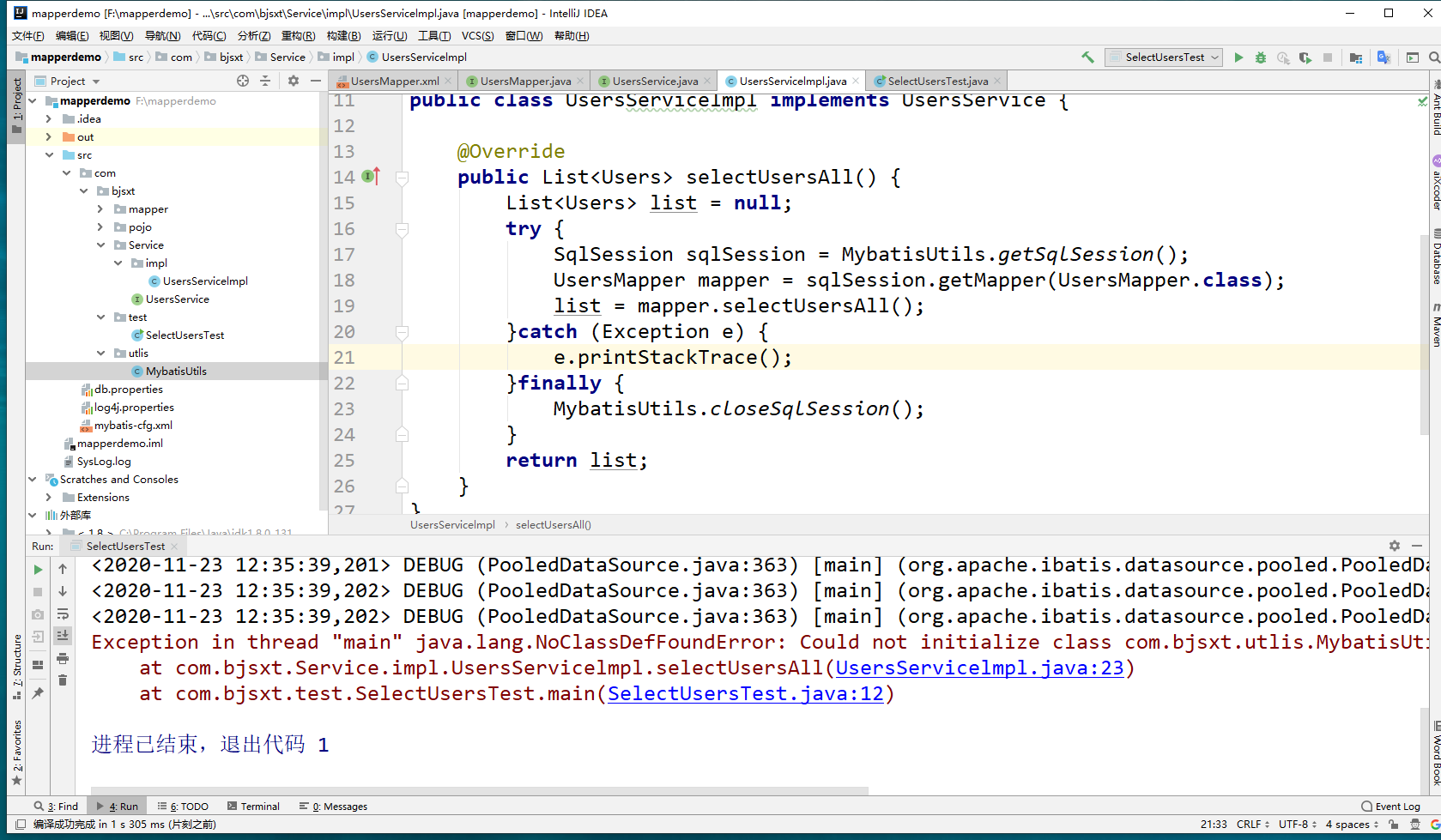Close the UsersMapper.java editor tab
1441x840 pixels.
580,81
